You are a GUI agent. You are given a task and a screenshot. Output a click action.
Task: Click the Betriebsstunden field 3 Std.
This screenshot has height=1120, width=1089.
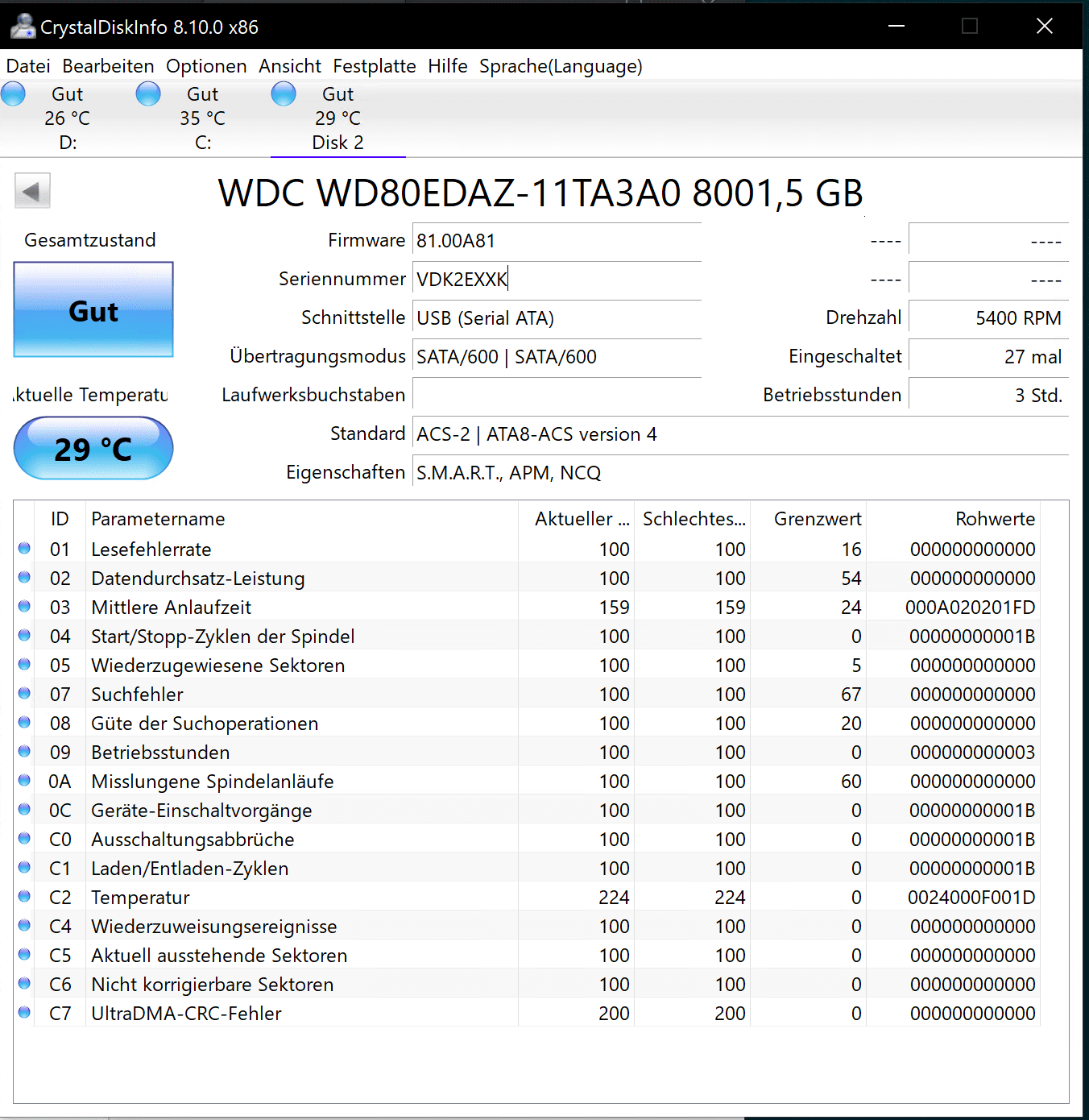pyautogui.click(x=988, y=396)
